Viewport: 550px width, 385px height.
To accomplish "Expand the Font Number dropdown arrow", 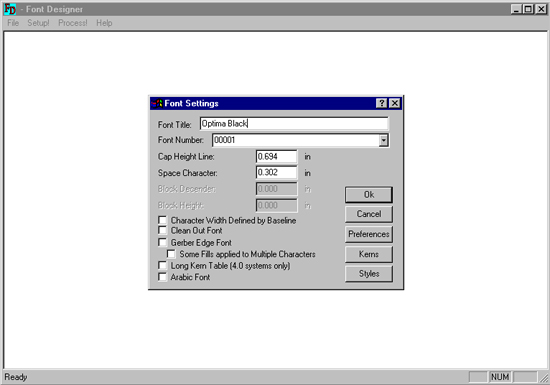I will (x=383, y=140).
